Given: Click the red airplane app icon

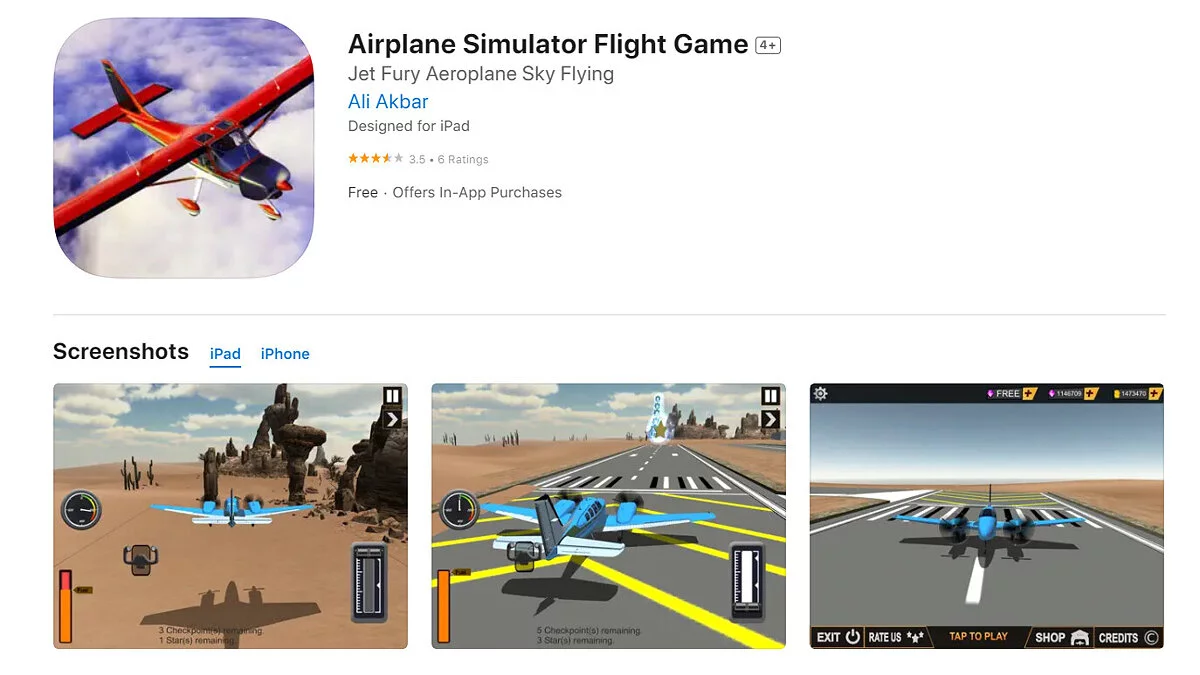Looking at the screenshot, I should coord(183,148).
